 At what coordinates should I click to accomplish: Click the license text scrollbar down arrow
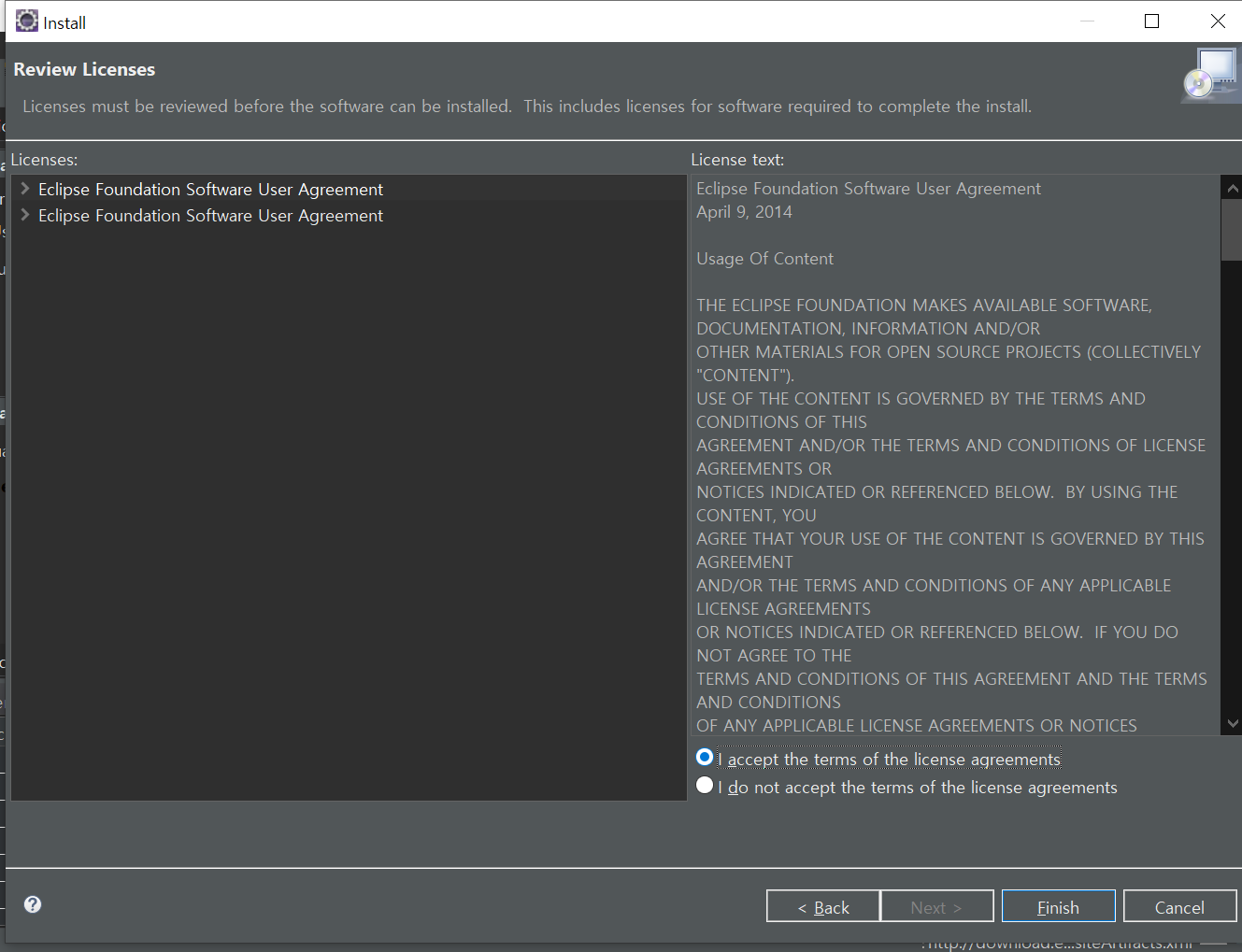pyautogui.click(x=1232, y=723)
